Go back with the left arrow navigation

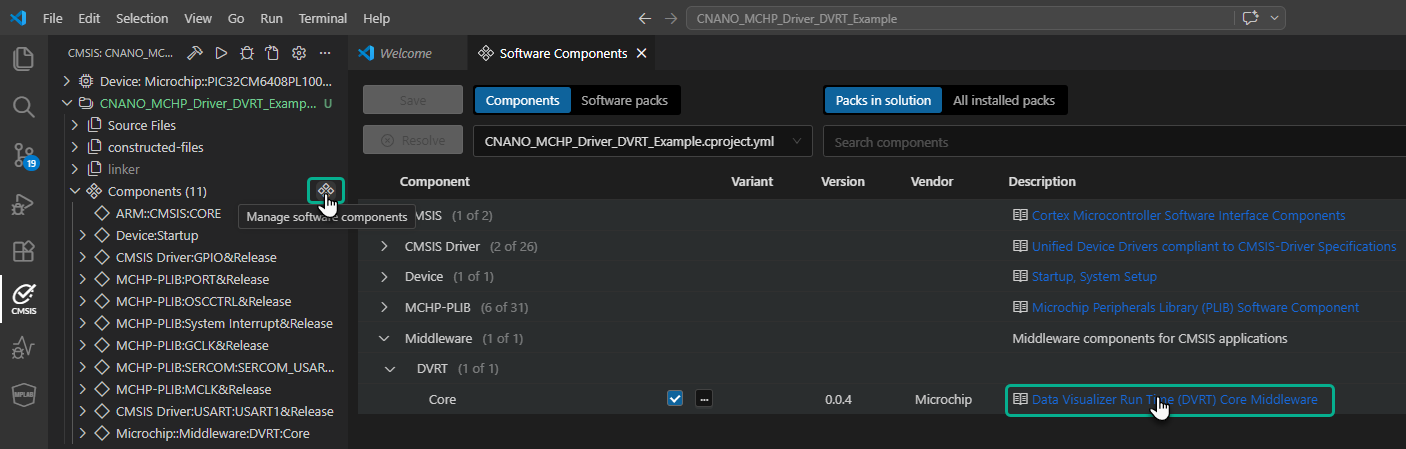645,19
